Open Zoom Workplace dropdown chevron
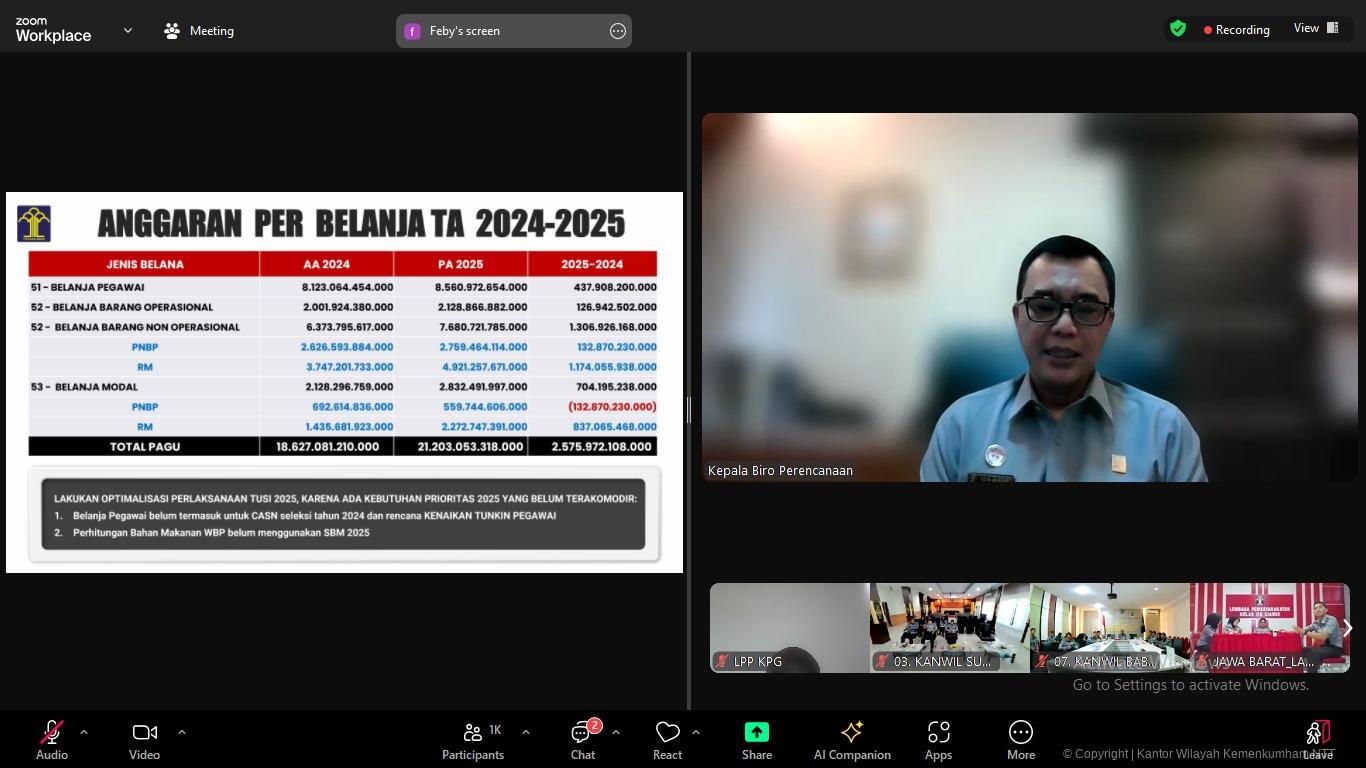Viewport: 1366px width, 768px height. [x=128, y=31]
